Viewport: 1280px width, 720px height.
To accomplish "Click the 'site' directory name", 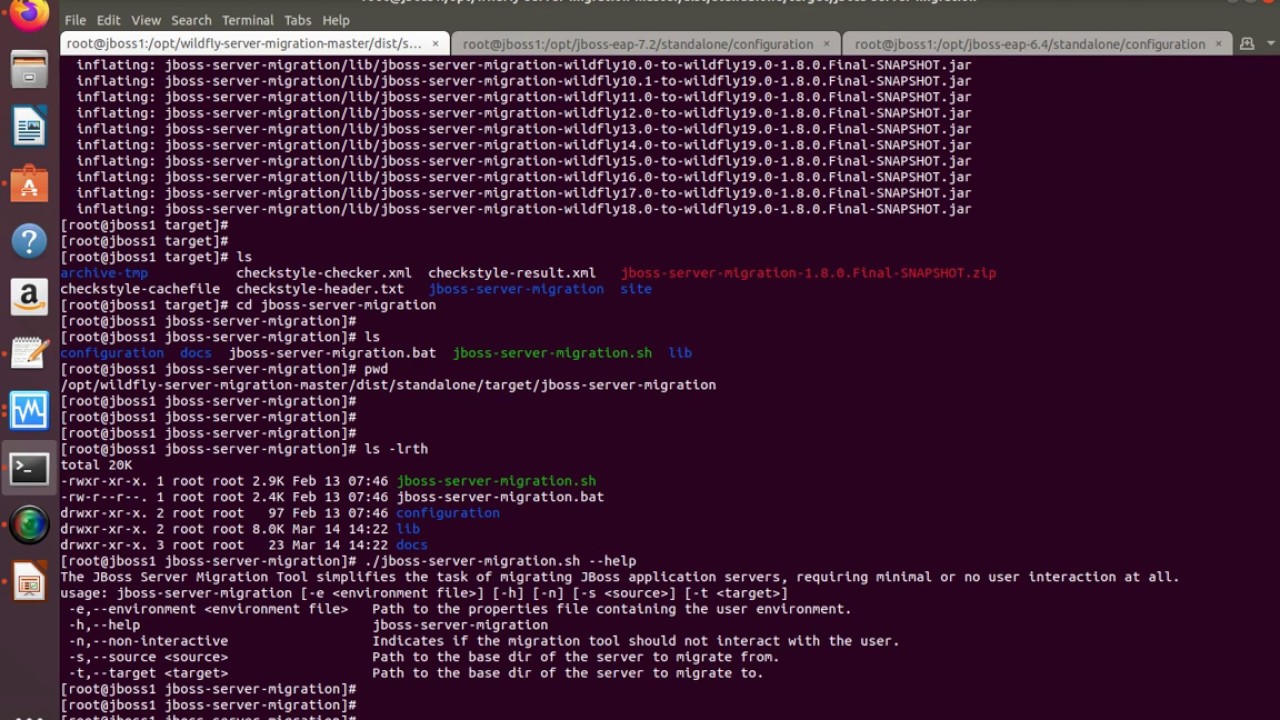I will (636, 289).
